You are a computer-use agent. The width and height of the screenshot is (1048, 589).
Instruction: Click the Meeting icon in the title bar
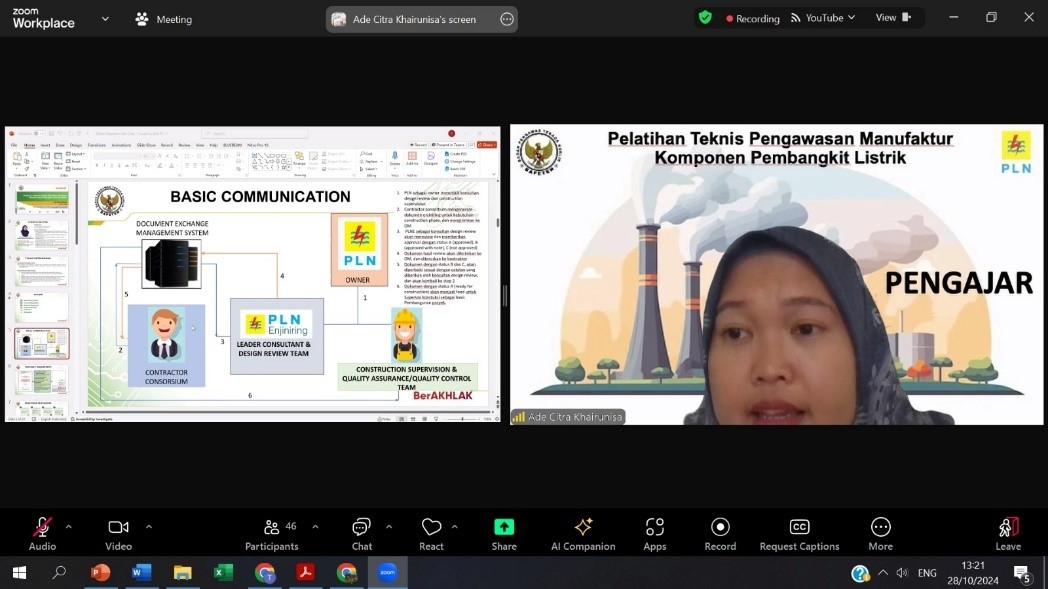coord(142,19)
